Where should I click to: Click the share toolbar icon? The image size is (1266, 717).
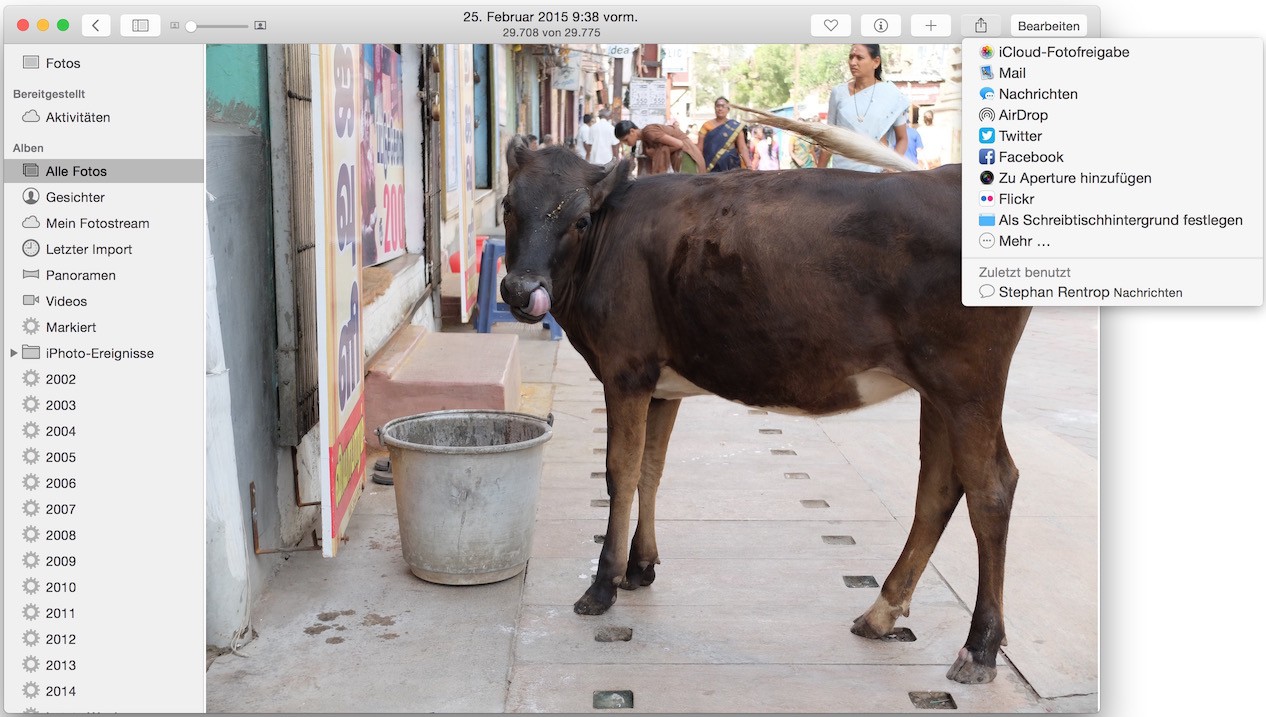point(980,25)
